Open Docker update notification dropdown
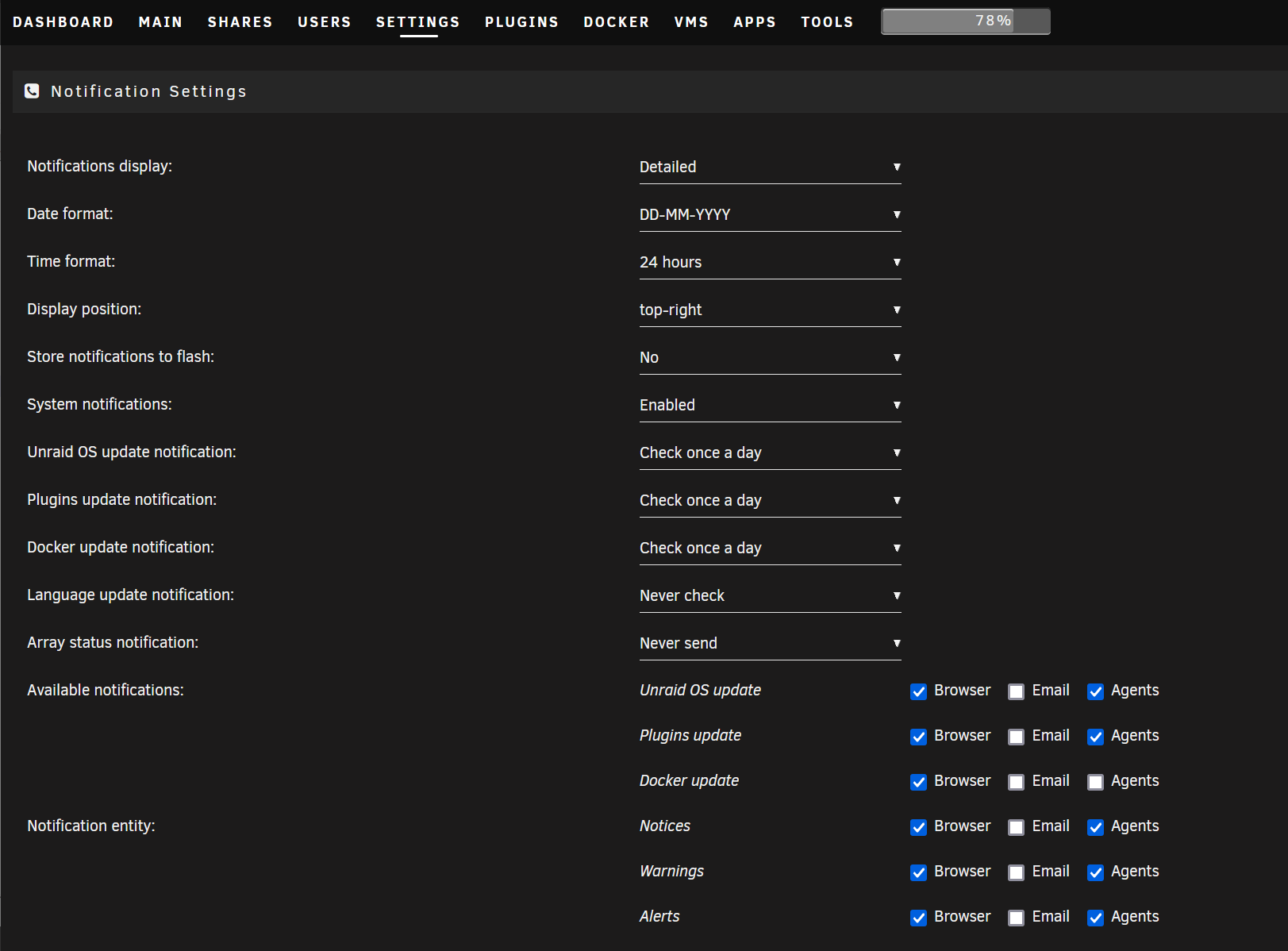Image resolution: width=1288 pixels, height=951 pixels. coord(770,548)
